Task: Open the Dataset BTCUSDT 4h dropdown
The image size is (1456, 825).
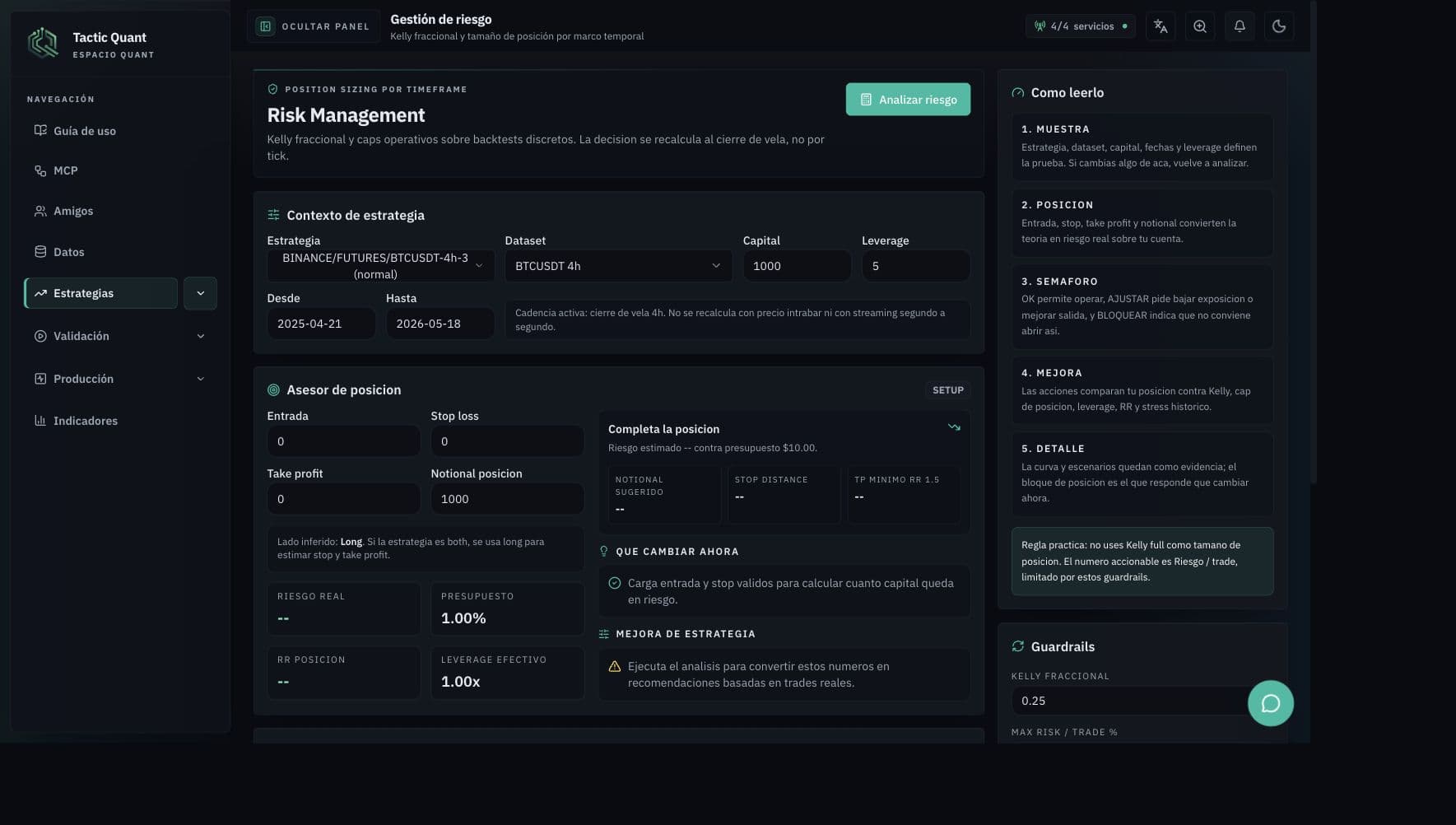Action: 618,266
